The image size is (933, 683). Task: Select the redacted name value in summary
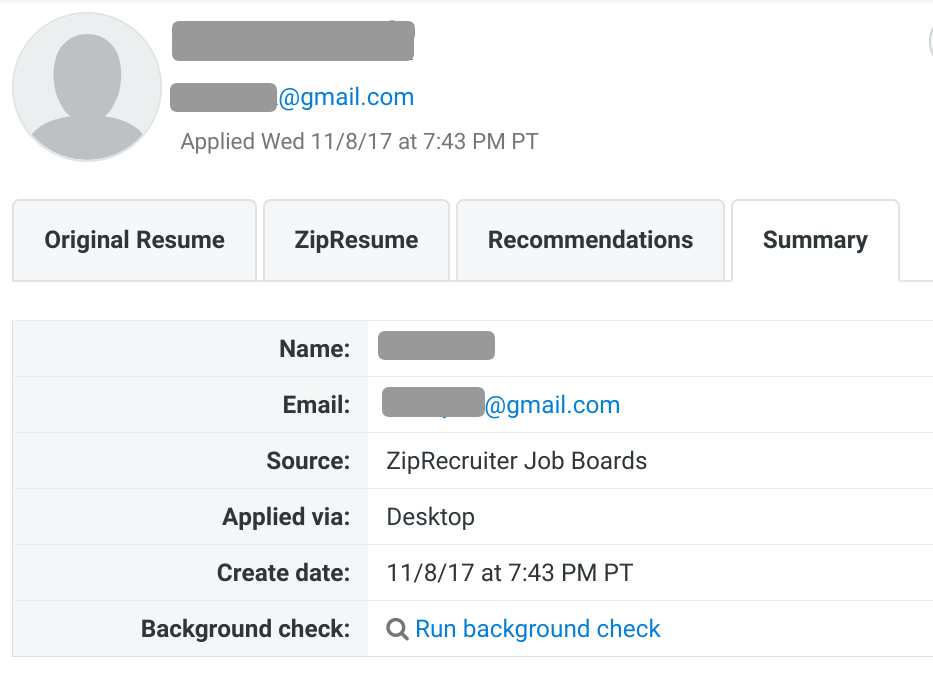435,345
